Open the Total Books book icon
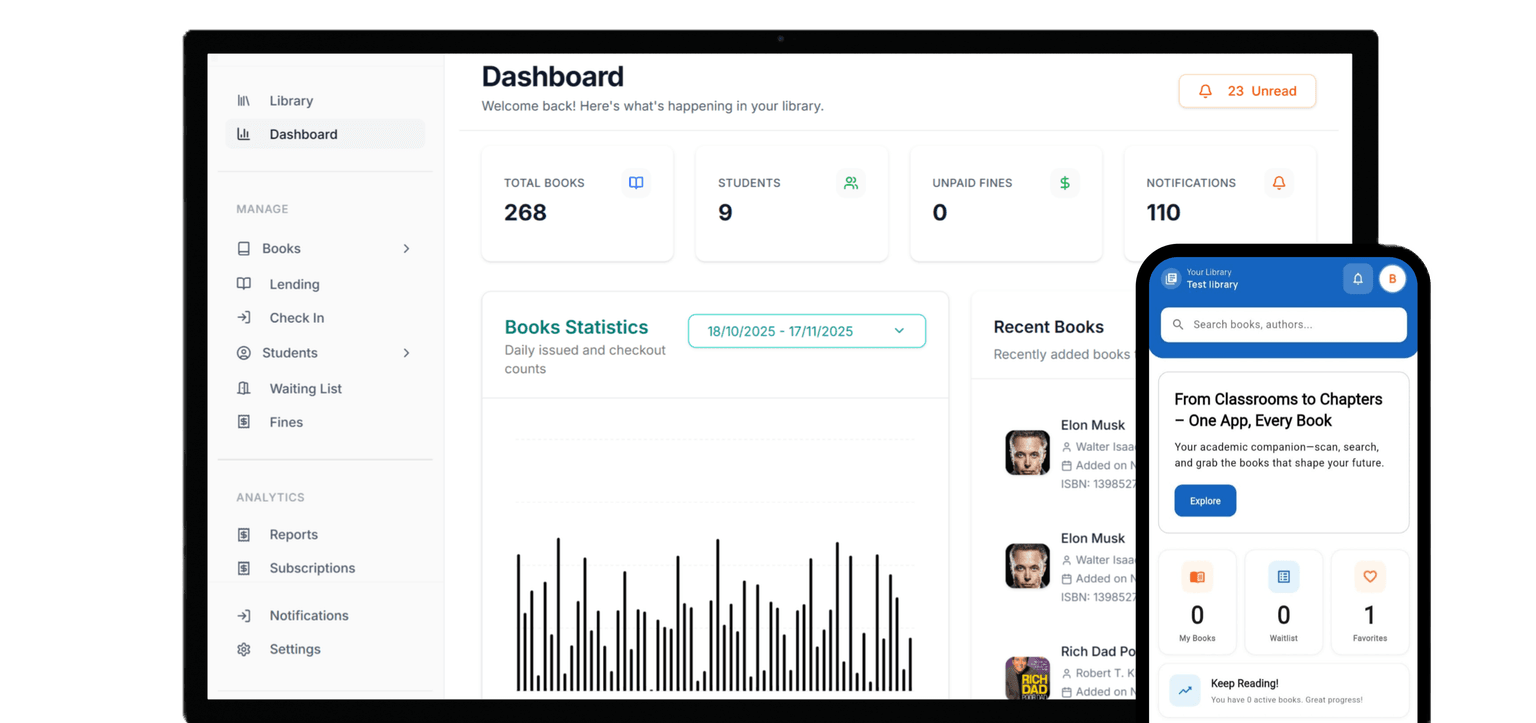The height and width of the screenshot is (723, 1536). (x=636, y=183)
